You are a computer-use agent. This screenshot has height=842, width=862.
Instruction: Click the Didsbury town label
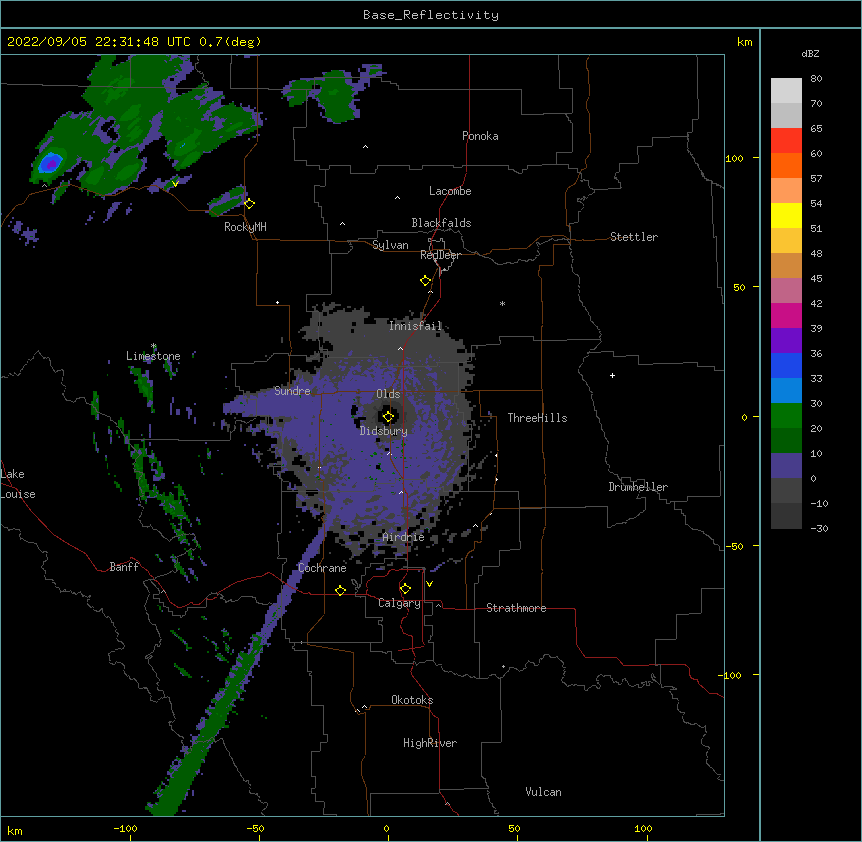[x=384, y=431]
